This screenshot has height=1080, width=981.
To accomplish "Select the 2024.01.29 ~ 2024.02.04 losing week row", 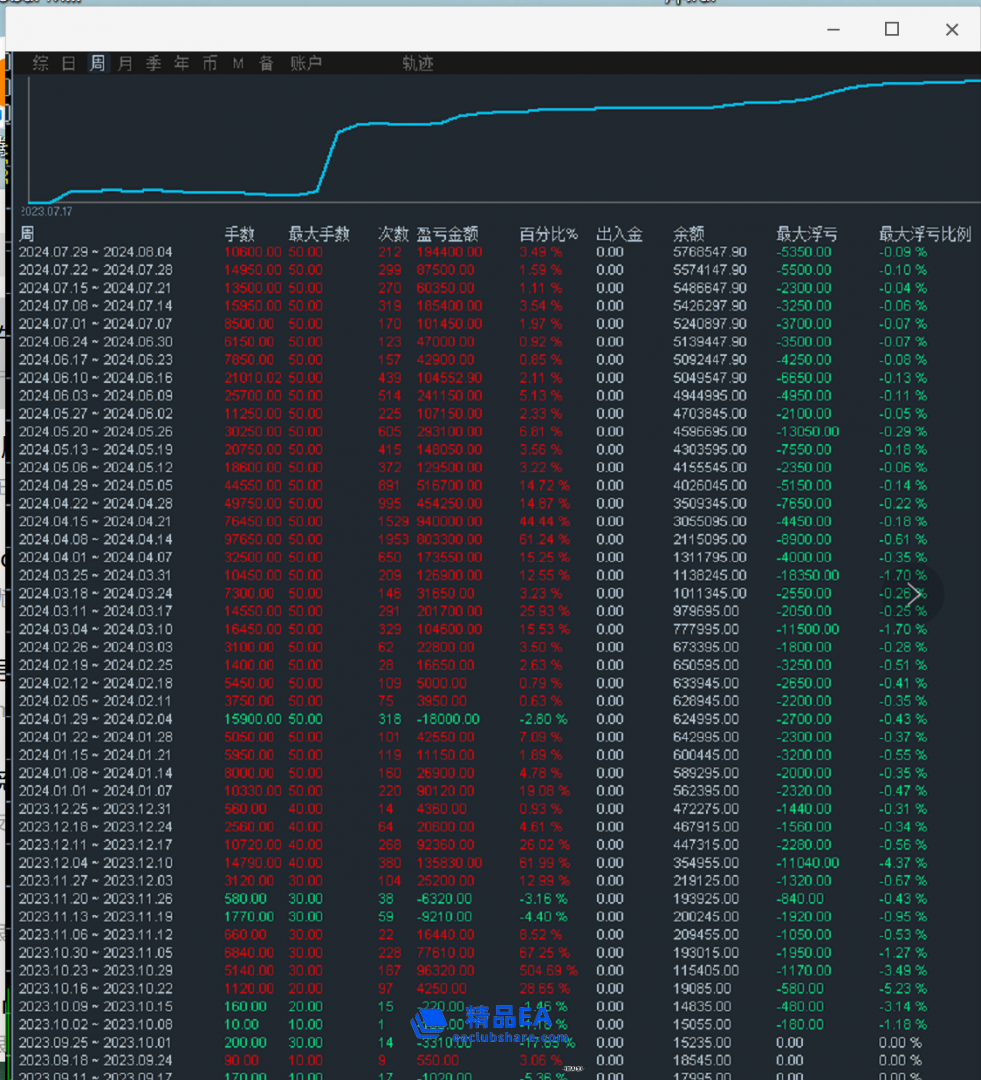I will coord(96,719).
